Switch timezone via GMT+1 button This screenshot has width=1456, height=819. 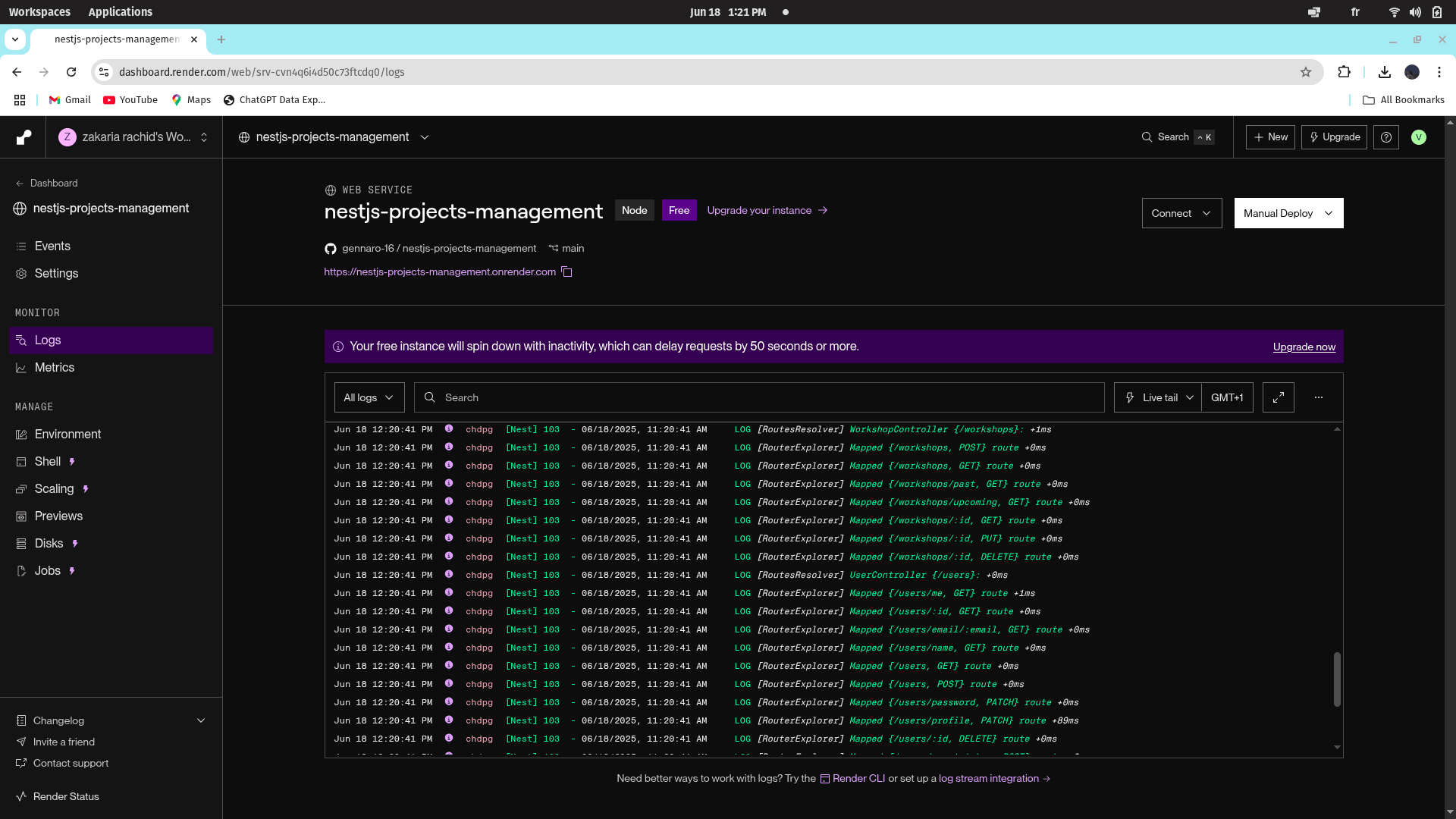pos(1227,397)
